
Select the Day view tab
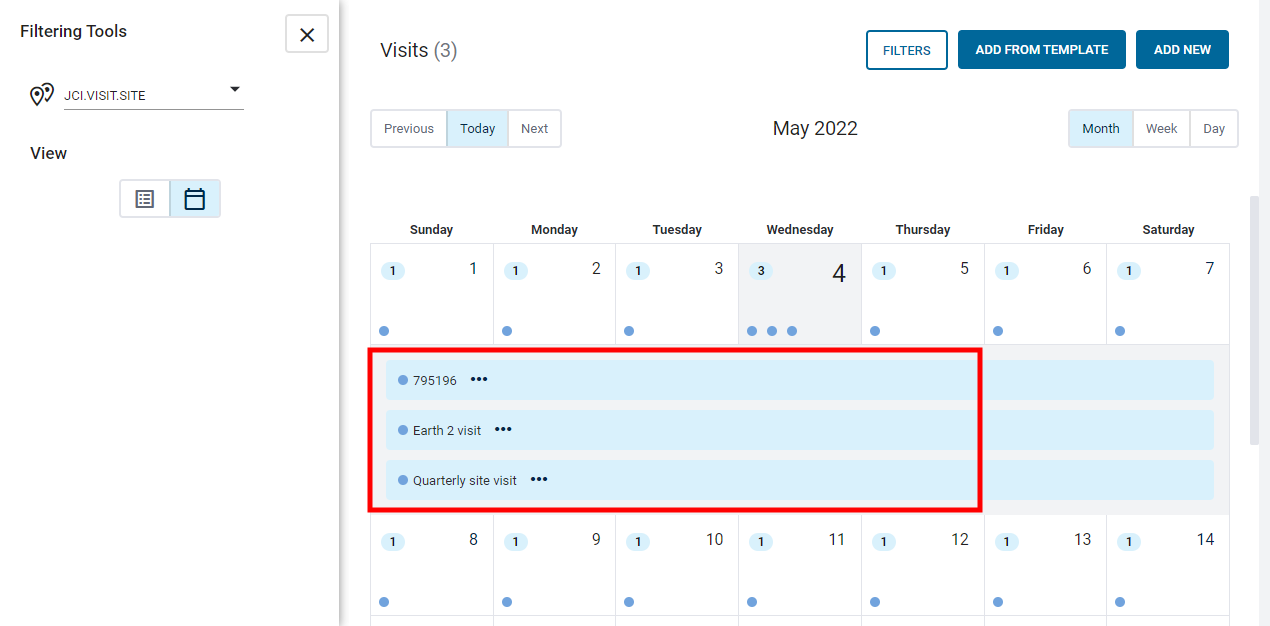pos(1214,129)
